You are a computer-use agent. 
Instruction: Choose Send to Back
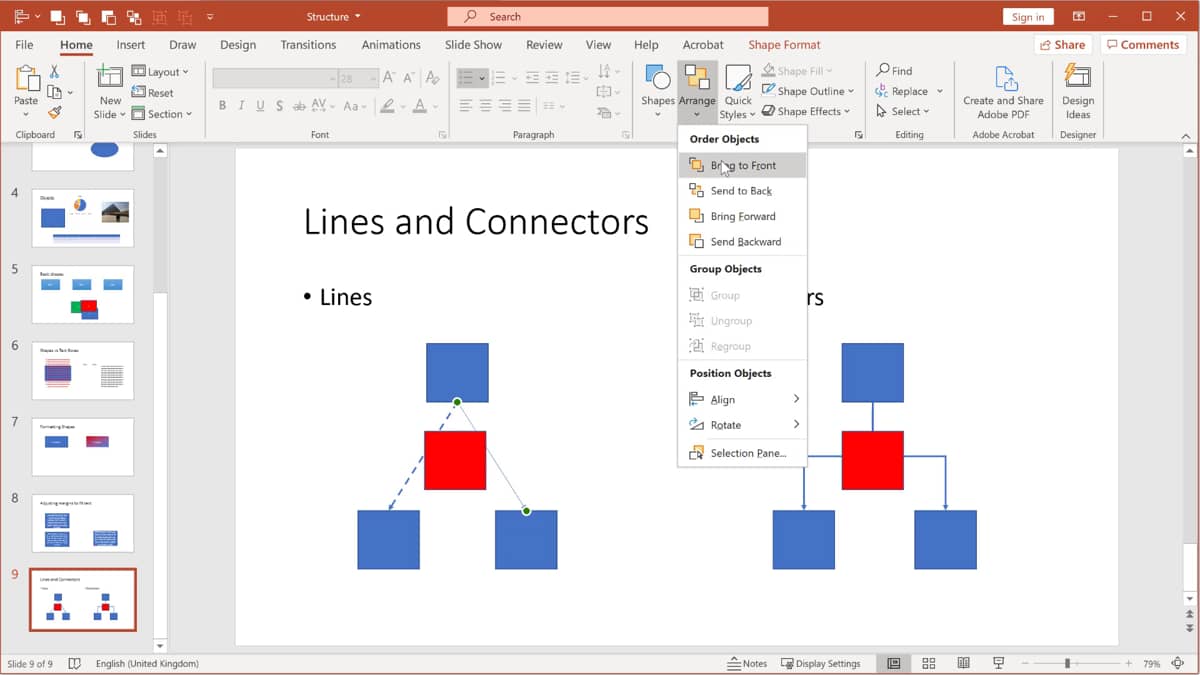[742, 190]
